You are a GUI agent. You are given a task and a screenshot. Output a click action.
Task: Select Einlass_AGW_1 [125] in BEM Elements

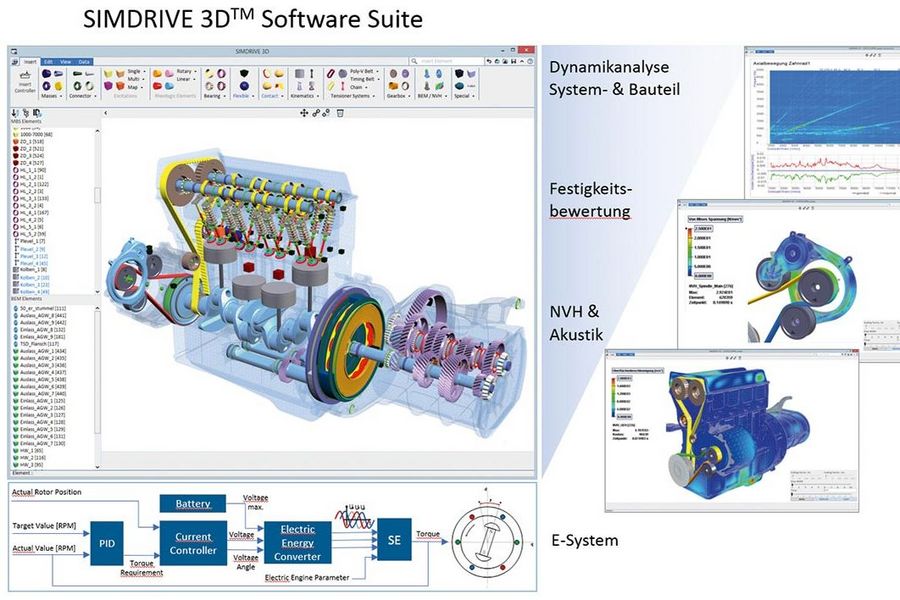click(x=39, y=401)
